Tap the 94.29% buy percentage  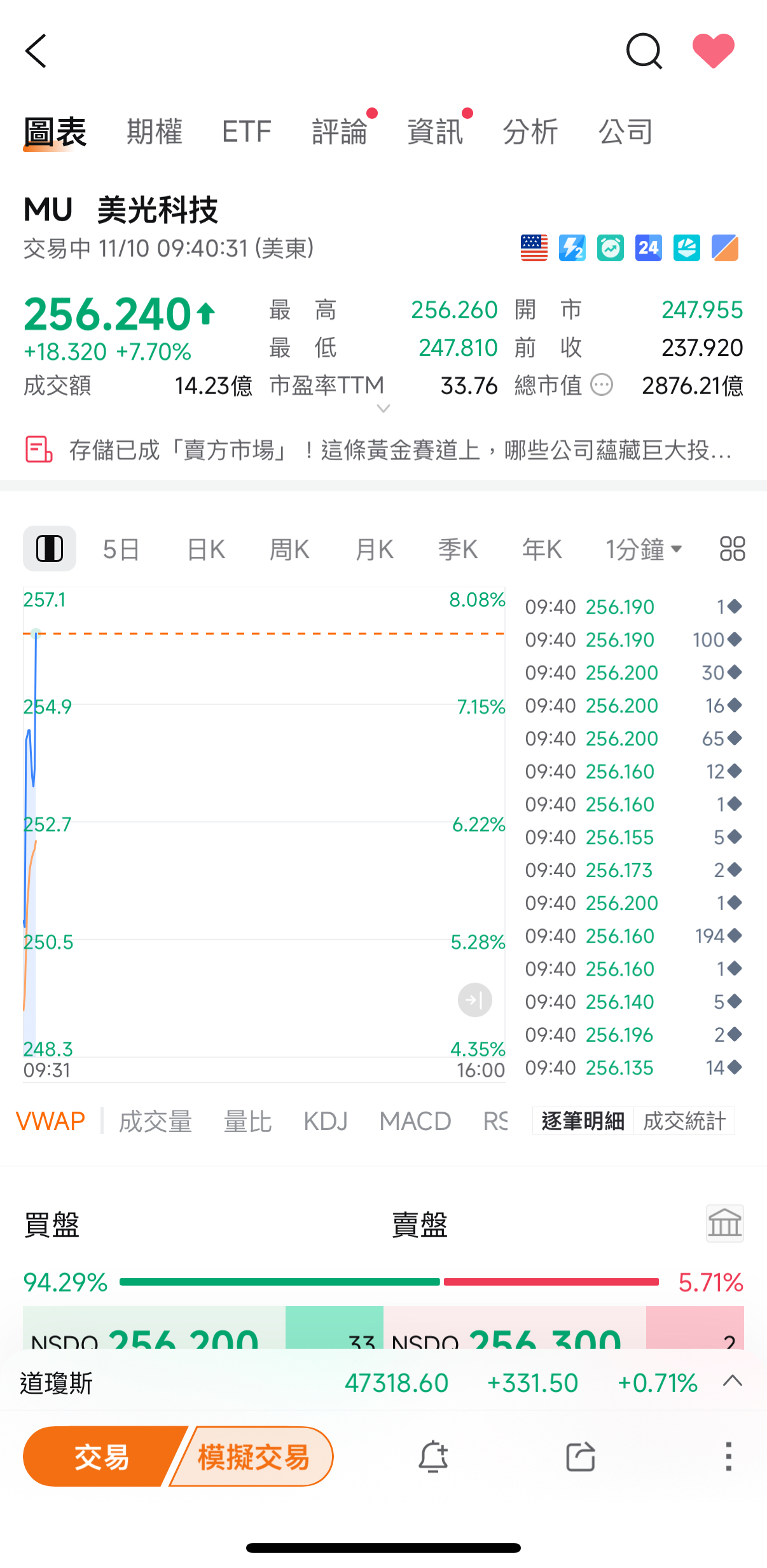coord(66,1282)
